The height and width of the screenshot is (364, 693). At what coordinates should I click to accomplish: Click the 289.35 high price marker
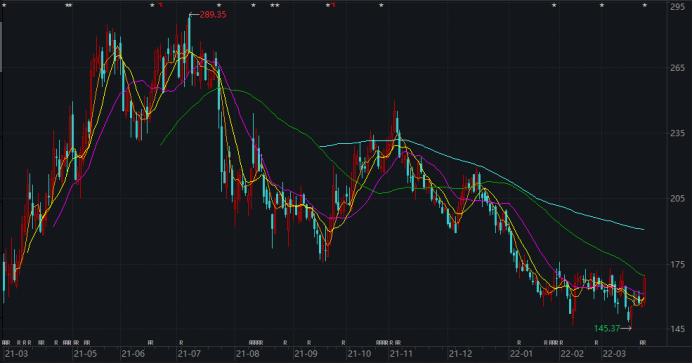(213, 15)
